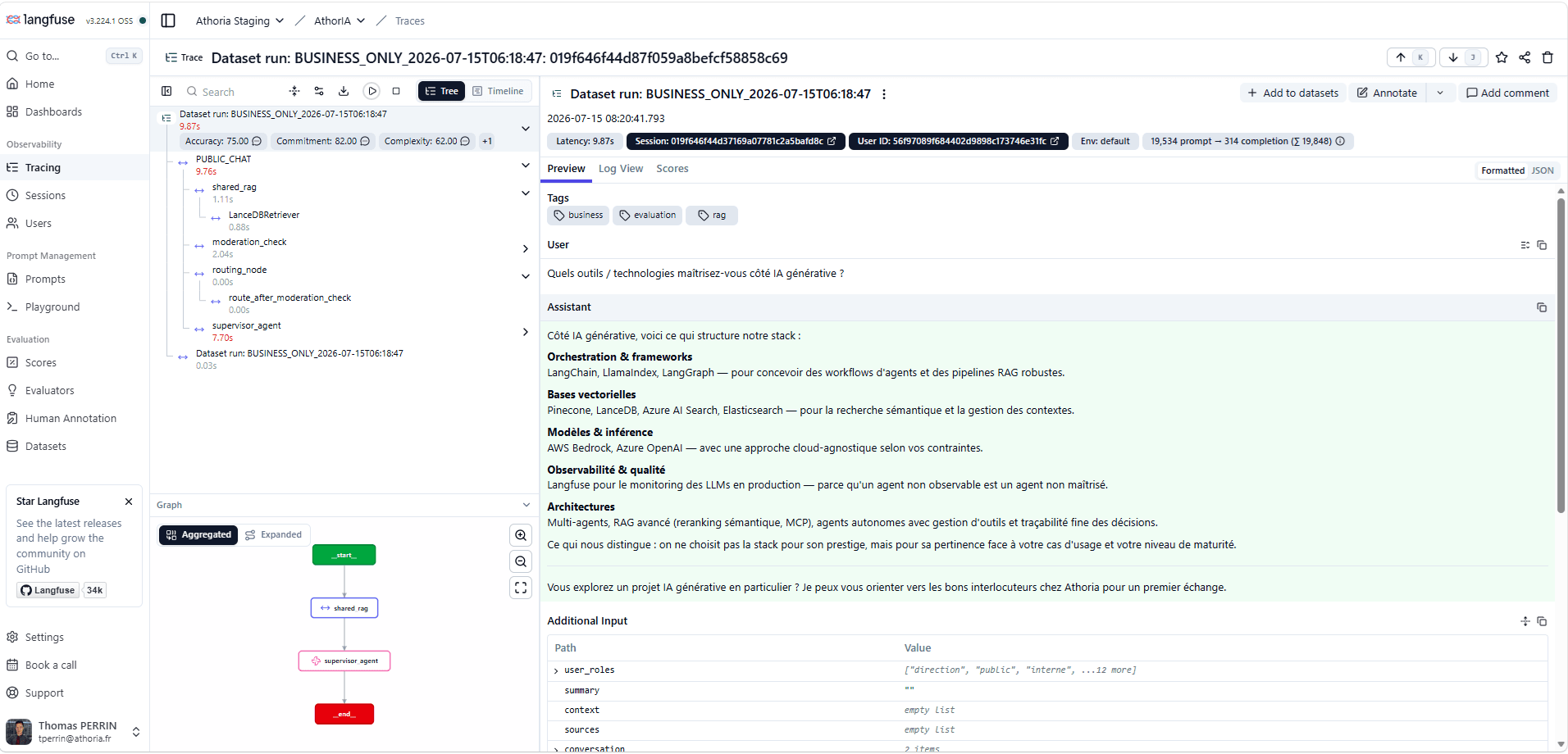1568x754 pixels.
Task: Navigate to Tracing in sidebar
Action: point(75,168)
